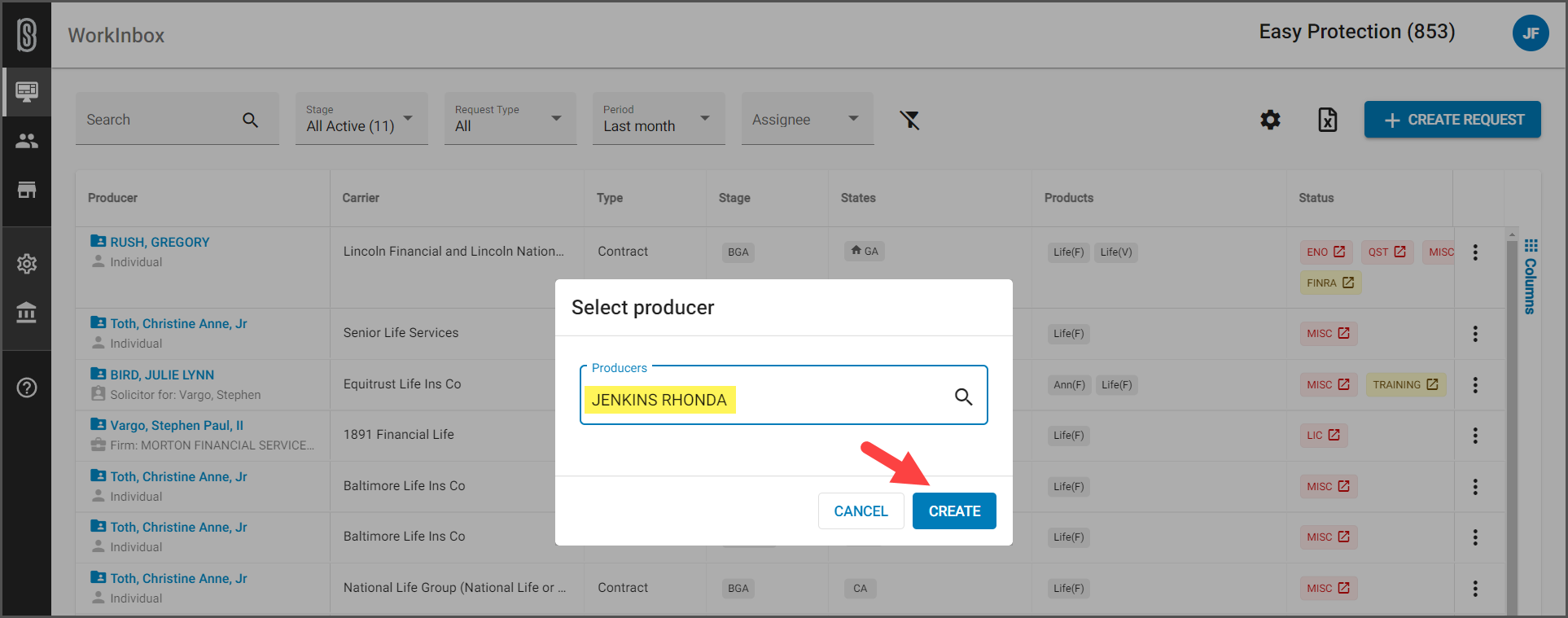Open MISC tag in Equitrust Life Ins Co row
Viewport: 1568px width, 618px height.
coord(1329,384)
